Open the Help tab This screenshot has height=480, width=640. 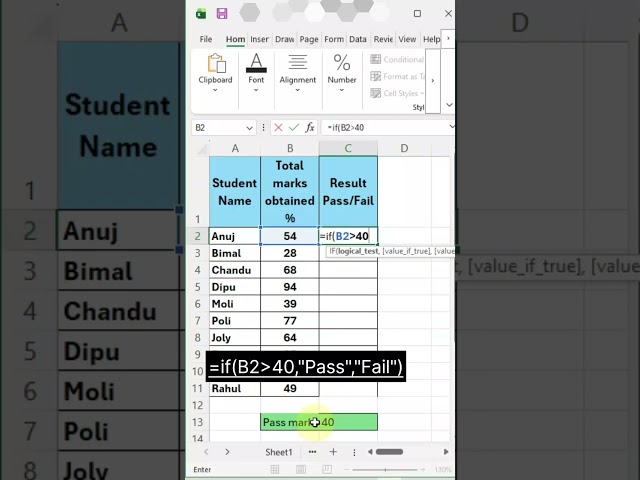coord(431,39)
